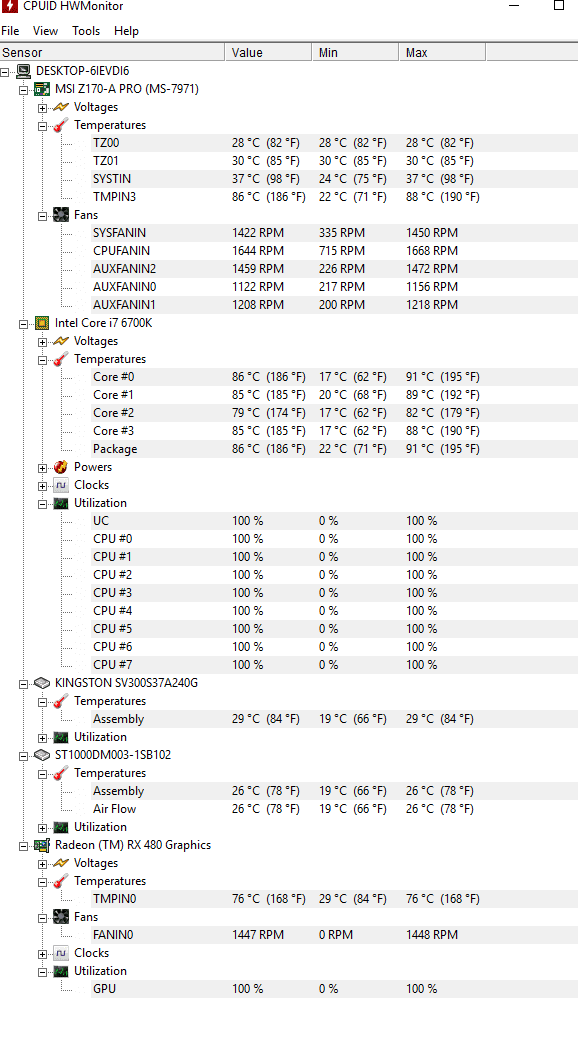Click the ST1000DM003-1SB102 hard drive icon
578x1055 pixels.
click(x=42, y=755)
